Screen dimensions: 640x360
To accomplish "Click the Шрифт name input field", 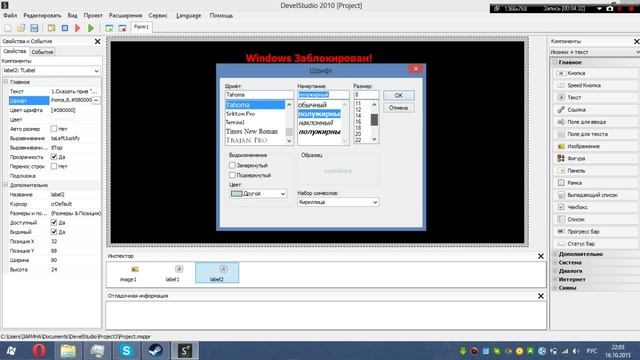I will coord(259,95).
